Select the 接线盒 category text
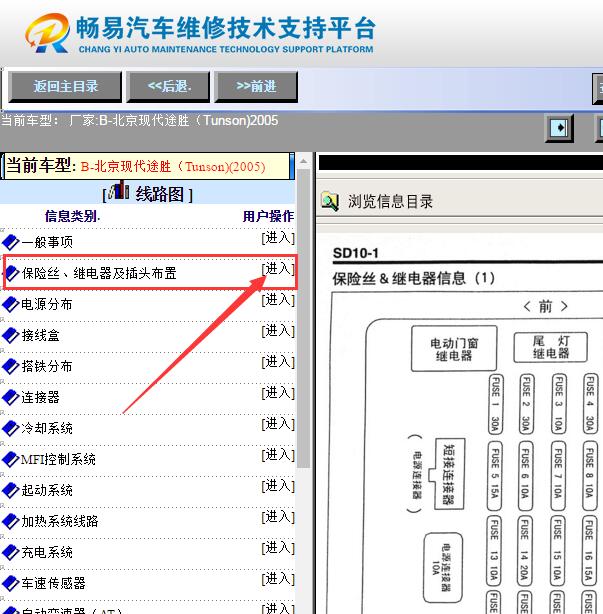This screenshot has height=614, width=603. click(40, 335)
